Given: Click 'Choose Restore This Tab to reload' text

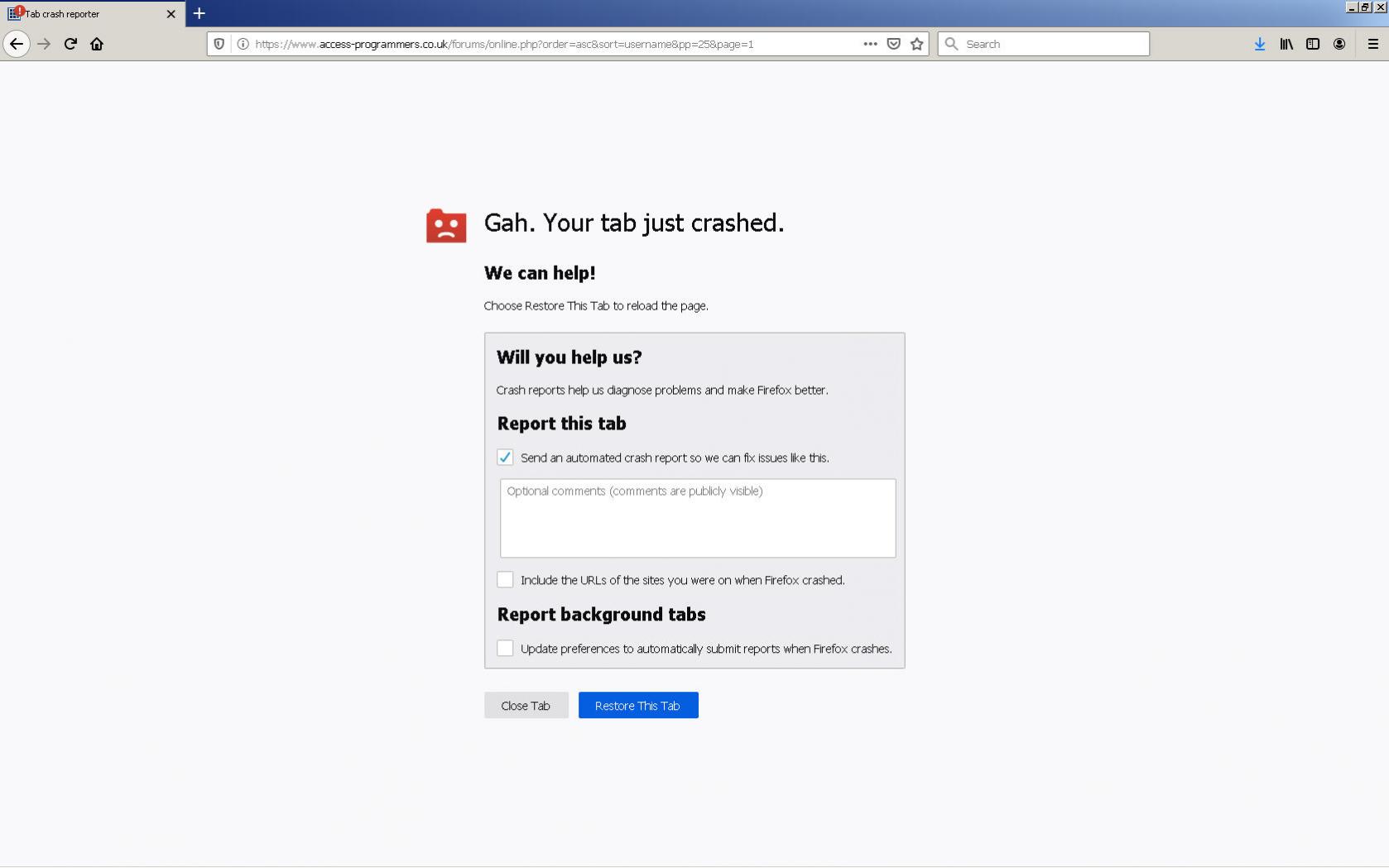Looking at the screenshot, I should (596, 305).
